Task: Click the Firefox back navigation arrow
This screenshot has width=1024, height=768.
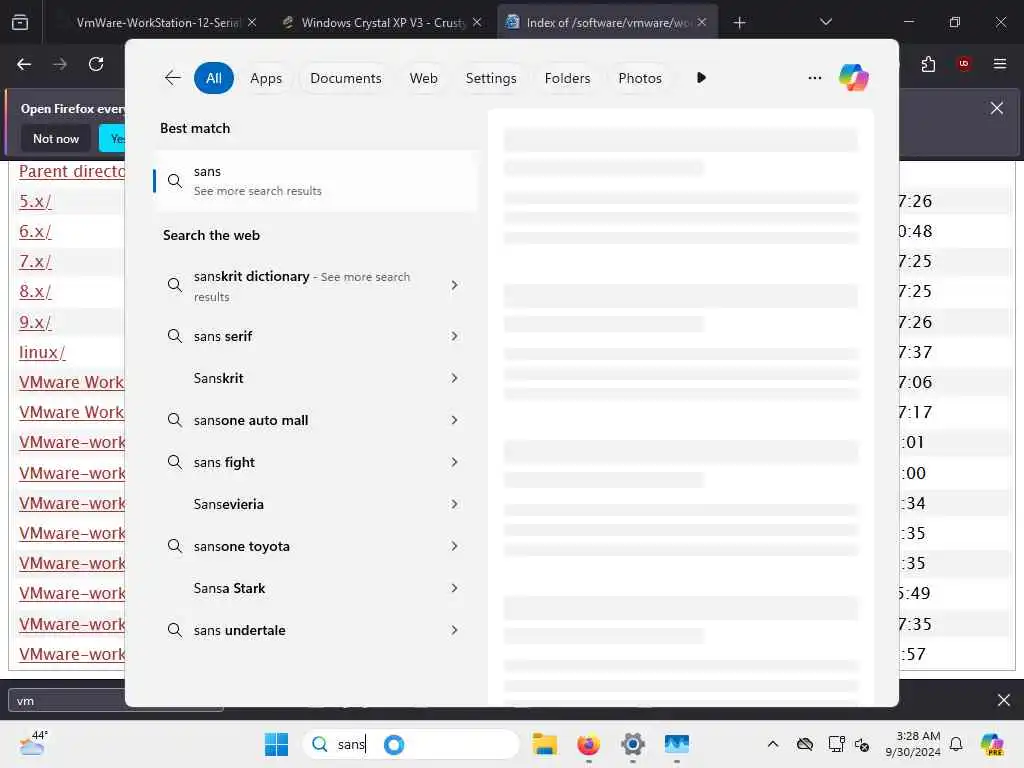Action: coord(24,64)
